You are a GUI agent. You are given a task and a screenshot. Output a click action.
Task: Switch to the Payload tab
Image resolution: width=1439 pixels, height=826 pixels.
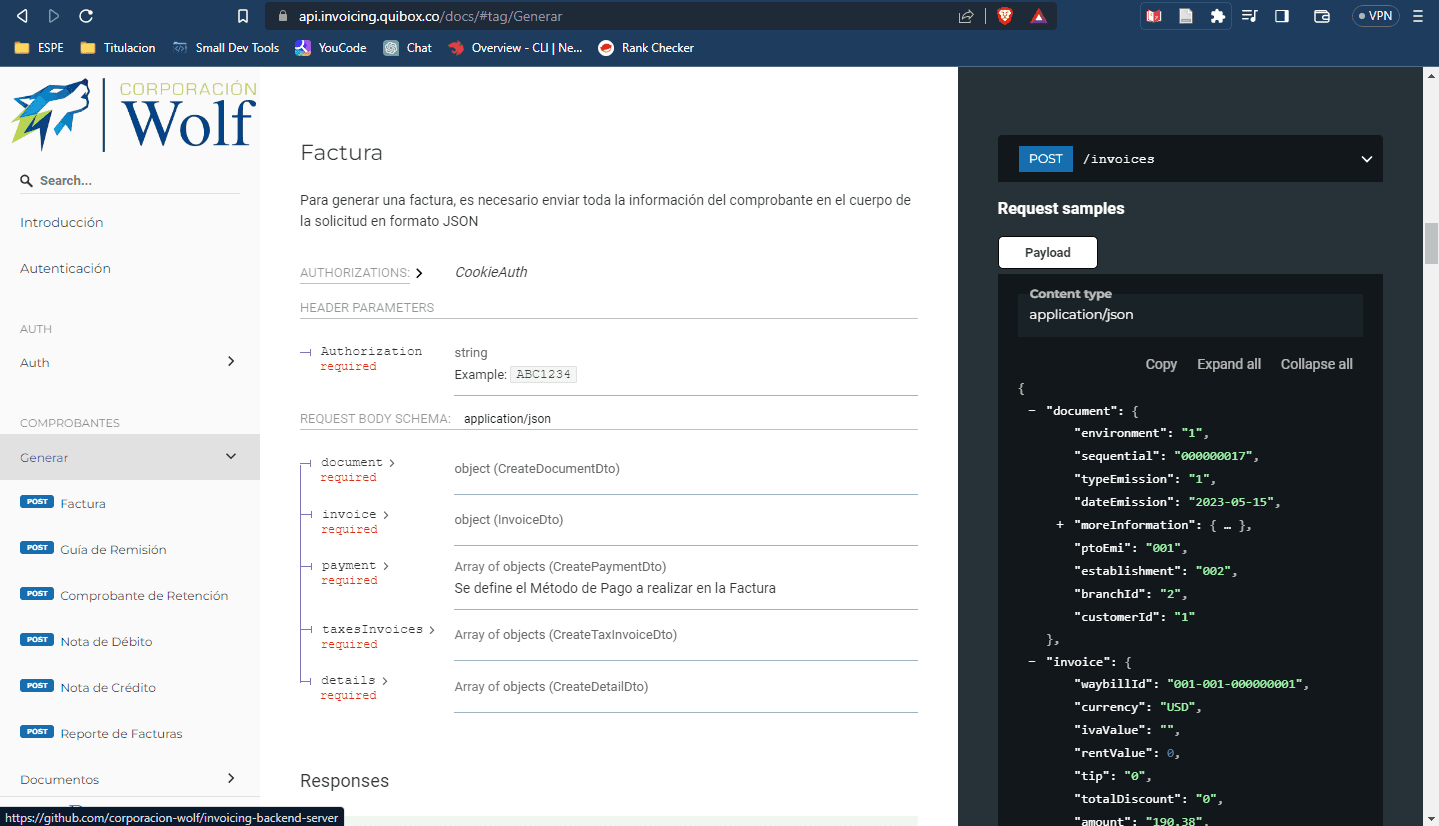point(1047,252)
